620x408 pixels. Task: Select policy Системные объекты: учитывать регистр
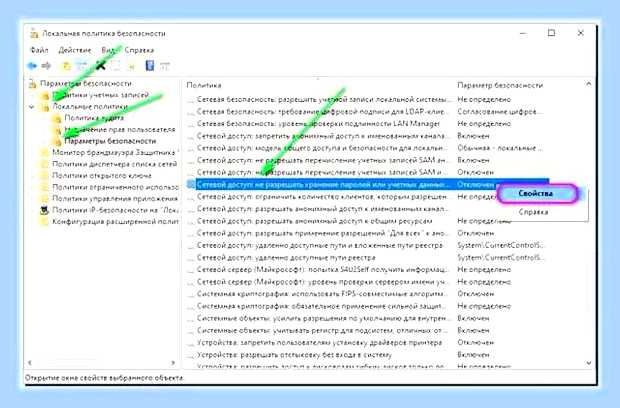coord(322,330)
